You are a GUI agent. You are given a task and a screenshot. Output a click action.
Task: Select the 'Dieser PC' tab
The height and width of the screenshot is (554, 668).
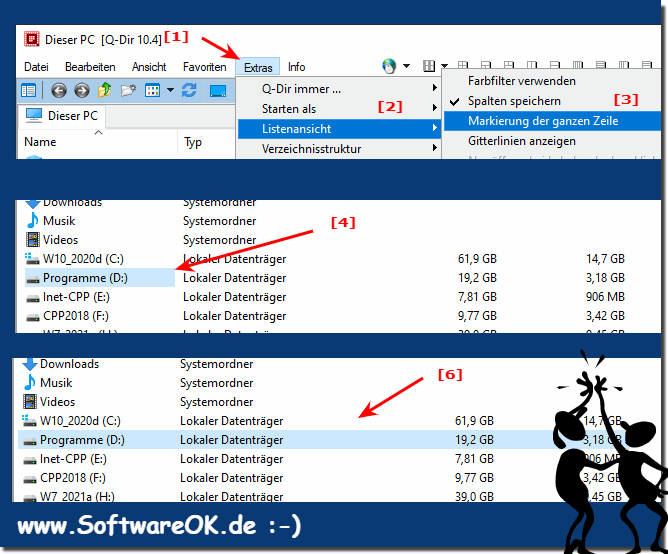pos(62,116)
